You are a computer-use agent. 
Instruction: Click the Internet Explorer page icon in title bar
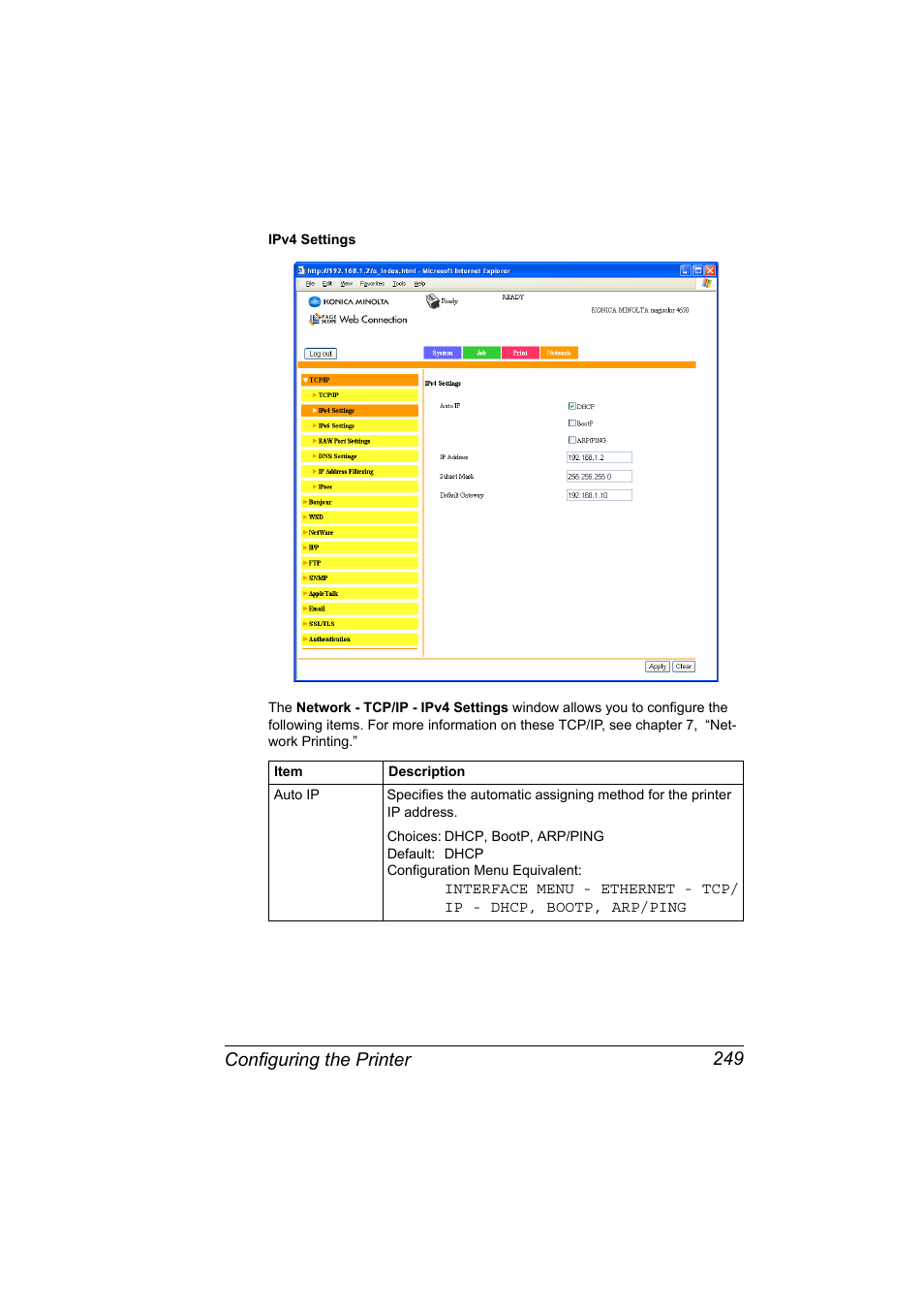pos(301,270)
